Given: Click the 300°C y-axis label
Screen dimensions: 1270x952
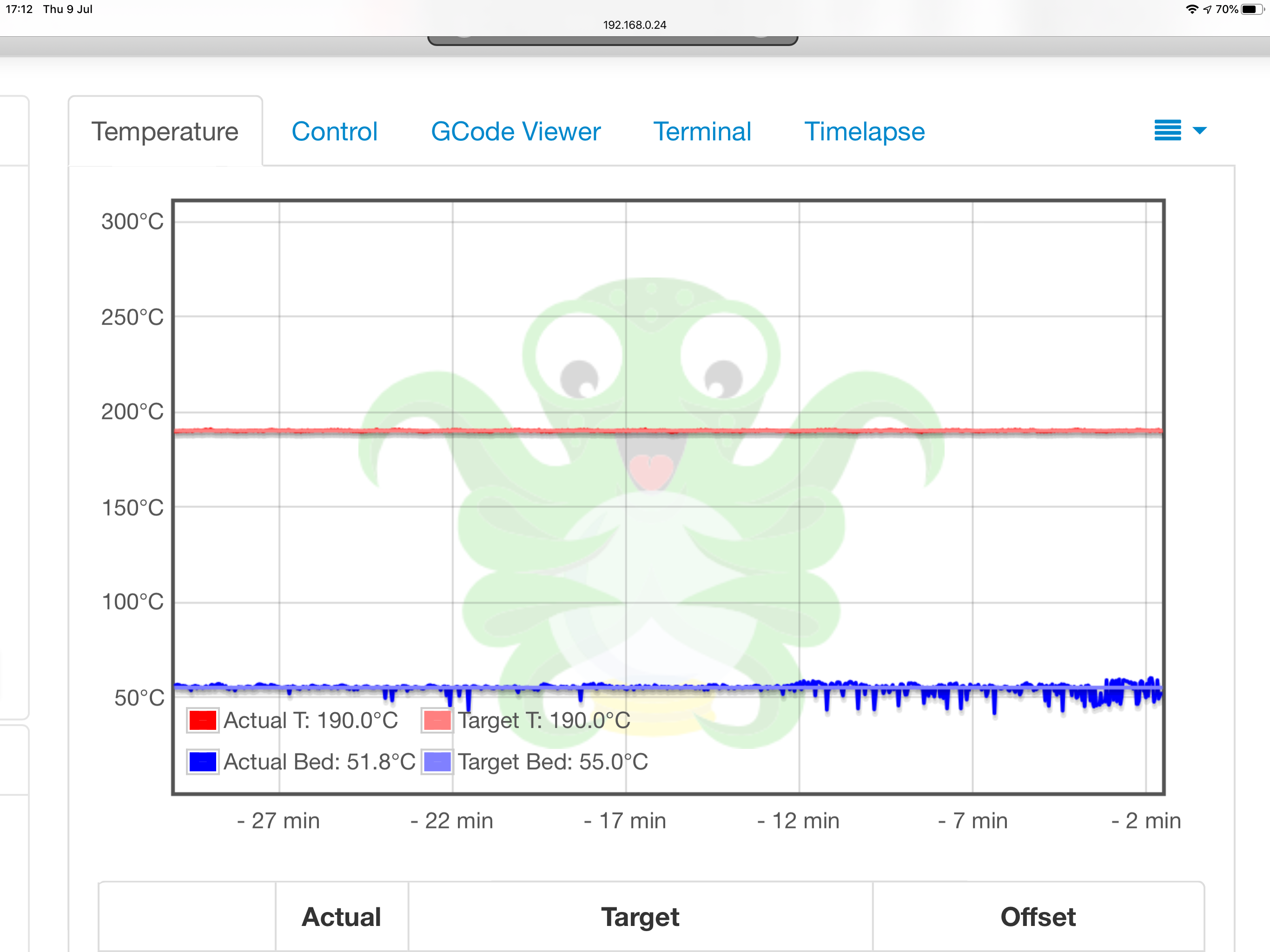Looking at the screenshot, I should tap(132, 222).
